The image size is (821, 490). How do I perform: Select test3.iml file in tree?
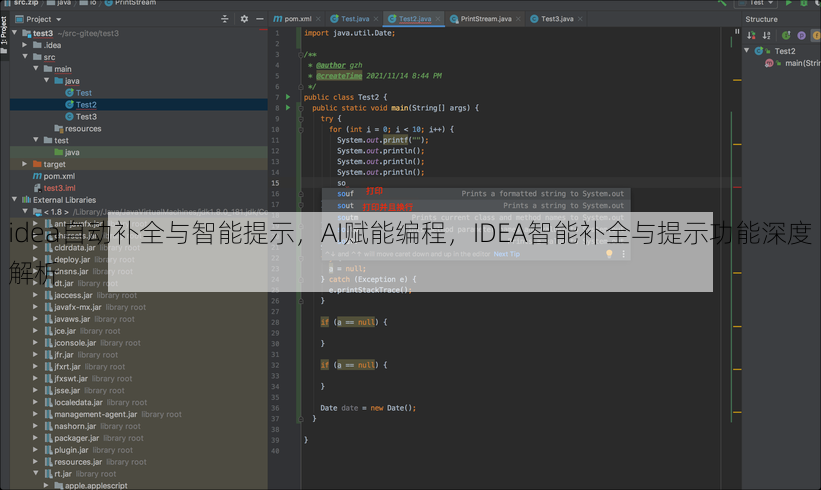(59, 188)
